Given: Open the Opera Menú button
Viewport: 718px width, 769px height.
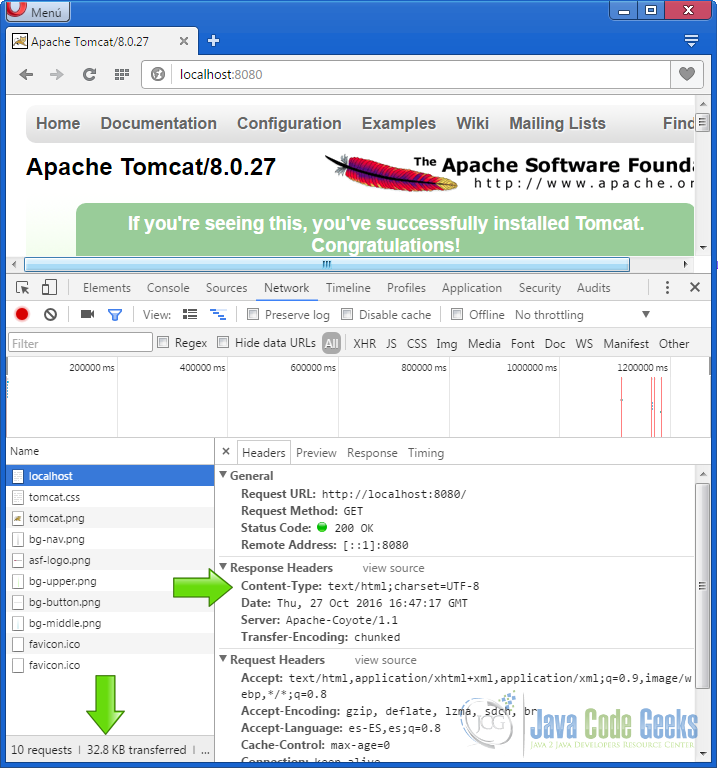Looking at the screenshot, I should coord(38,11).
